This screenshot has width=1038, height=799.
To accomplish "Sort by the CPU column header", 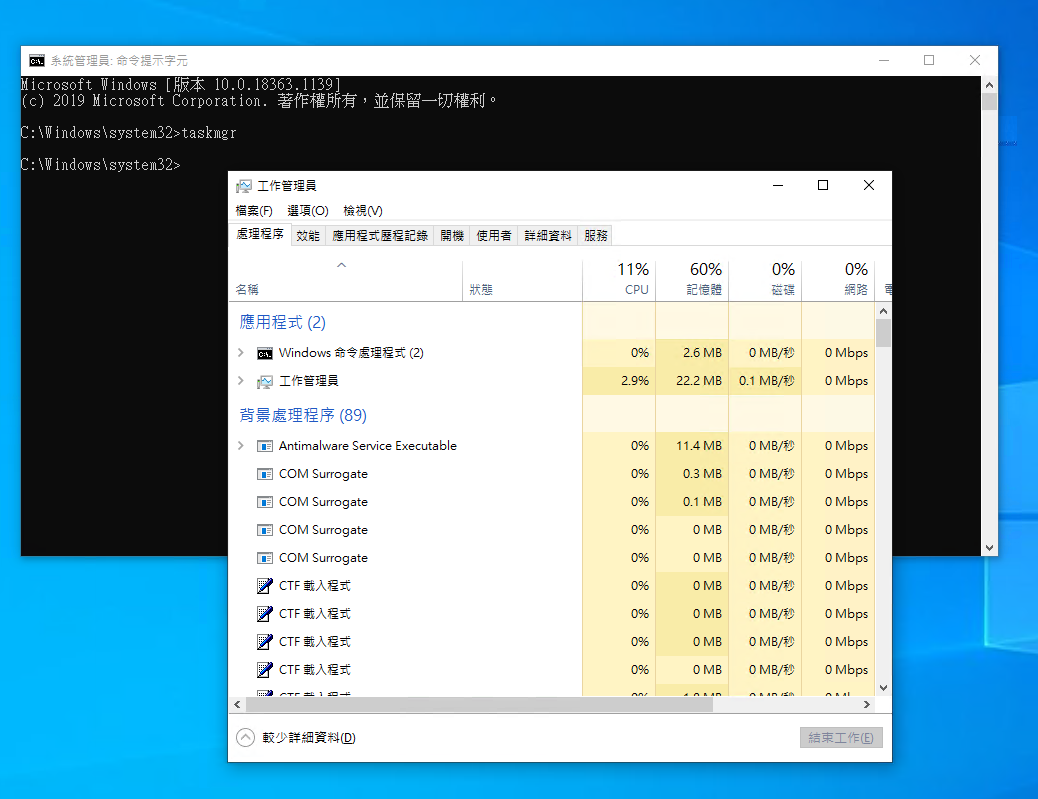I will point(619,281).
